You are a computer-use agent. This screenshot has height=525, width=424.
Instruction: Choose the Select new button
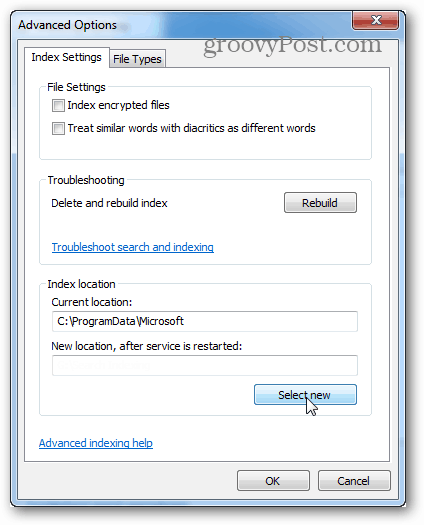[x=305, y=394]
